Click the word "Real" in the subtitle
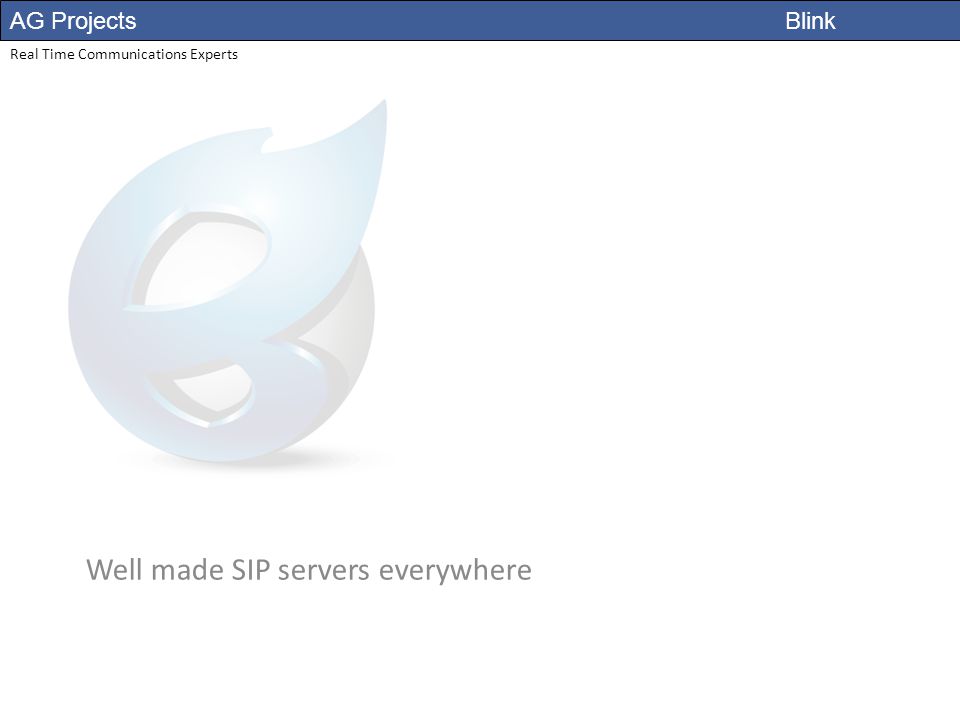This screenshot has width=960, height=720. coord(24,54)
